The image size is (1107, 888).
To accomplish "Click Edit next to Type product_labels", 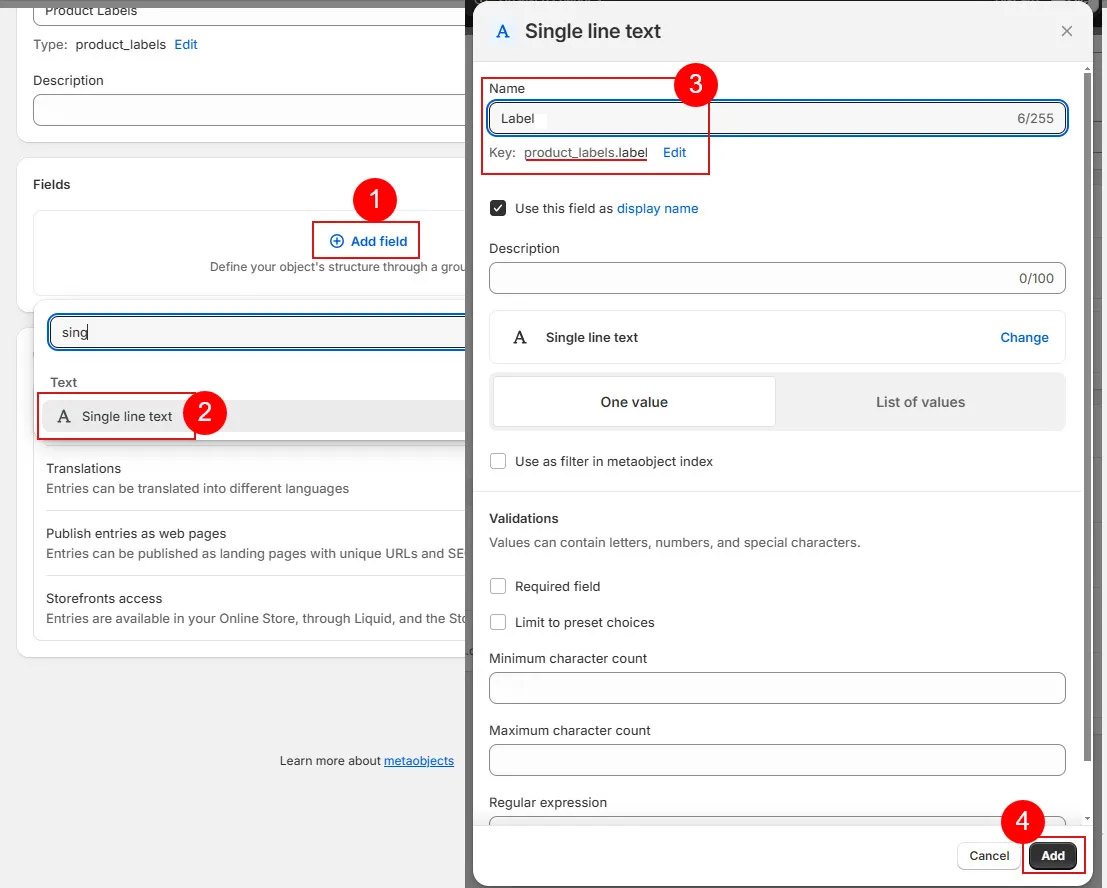I will click(x=186, y=45).
